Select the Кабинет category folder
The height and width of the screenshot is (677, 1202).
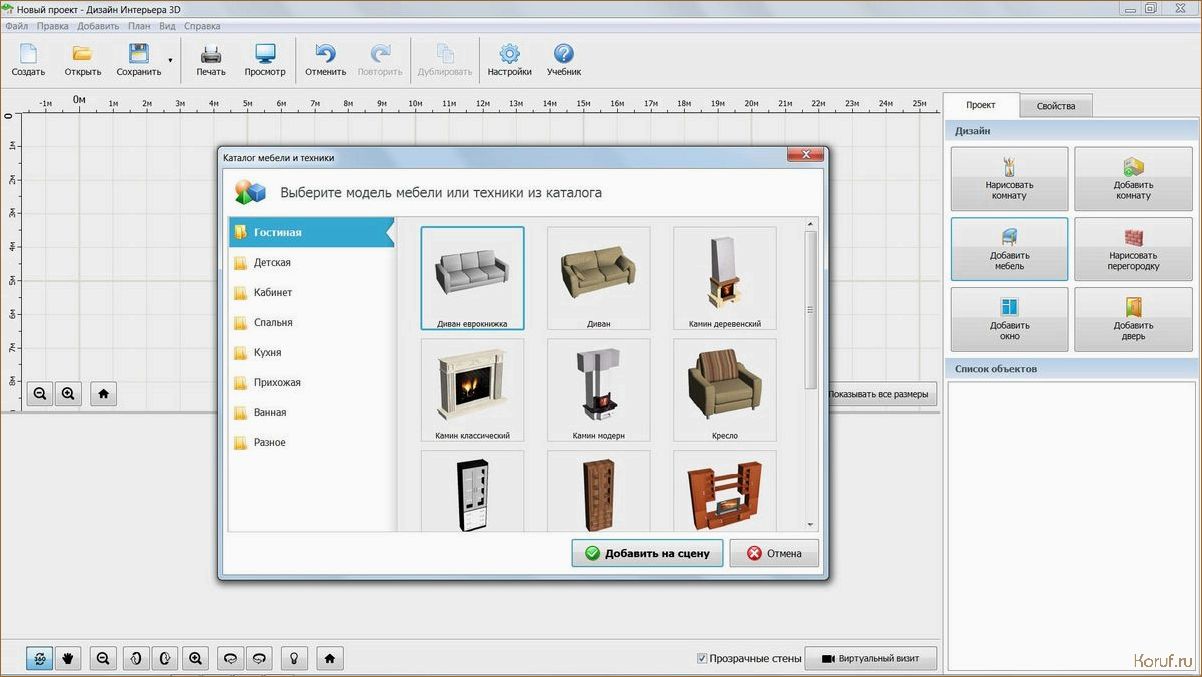tap(311, 292)
